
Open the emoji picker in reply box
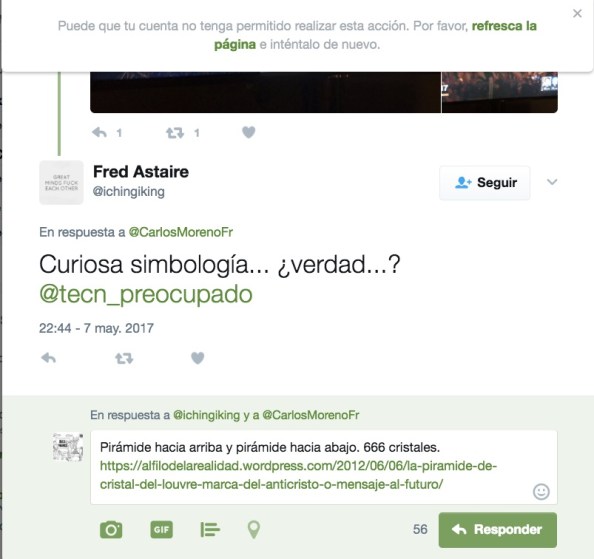pyautogui.click(x=541, y=492)
